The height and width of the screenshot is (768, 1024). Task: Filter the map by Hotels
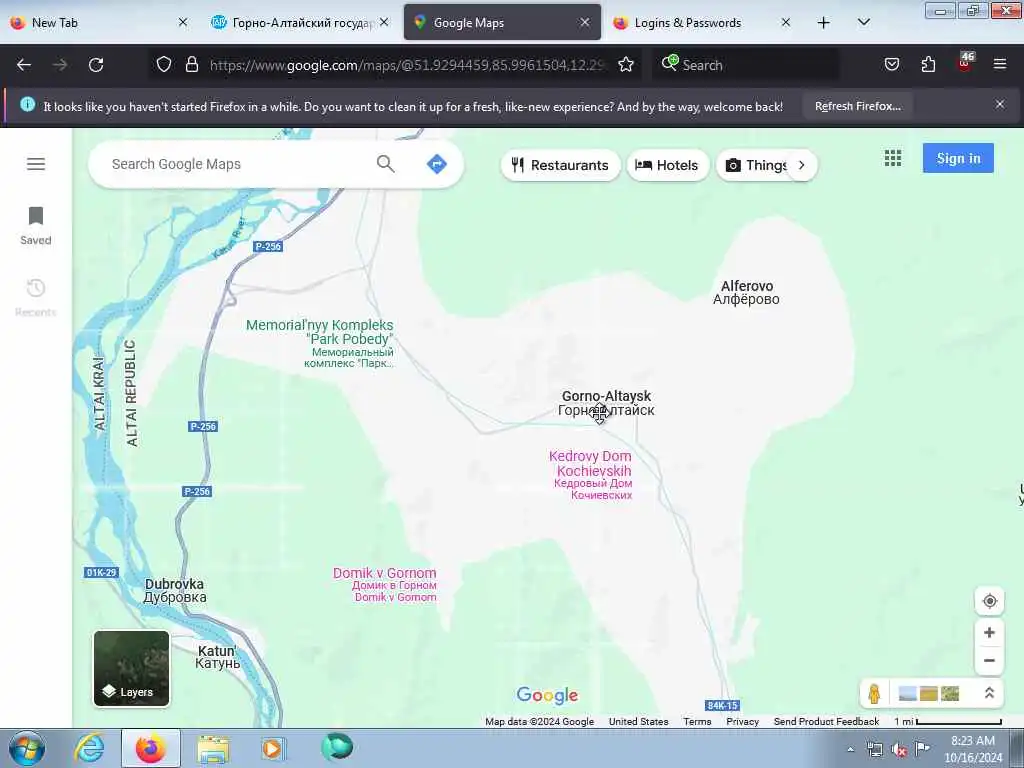coord(667,165)
